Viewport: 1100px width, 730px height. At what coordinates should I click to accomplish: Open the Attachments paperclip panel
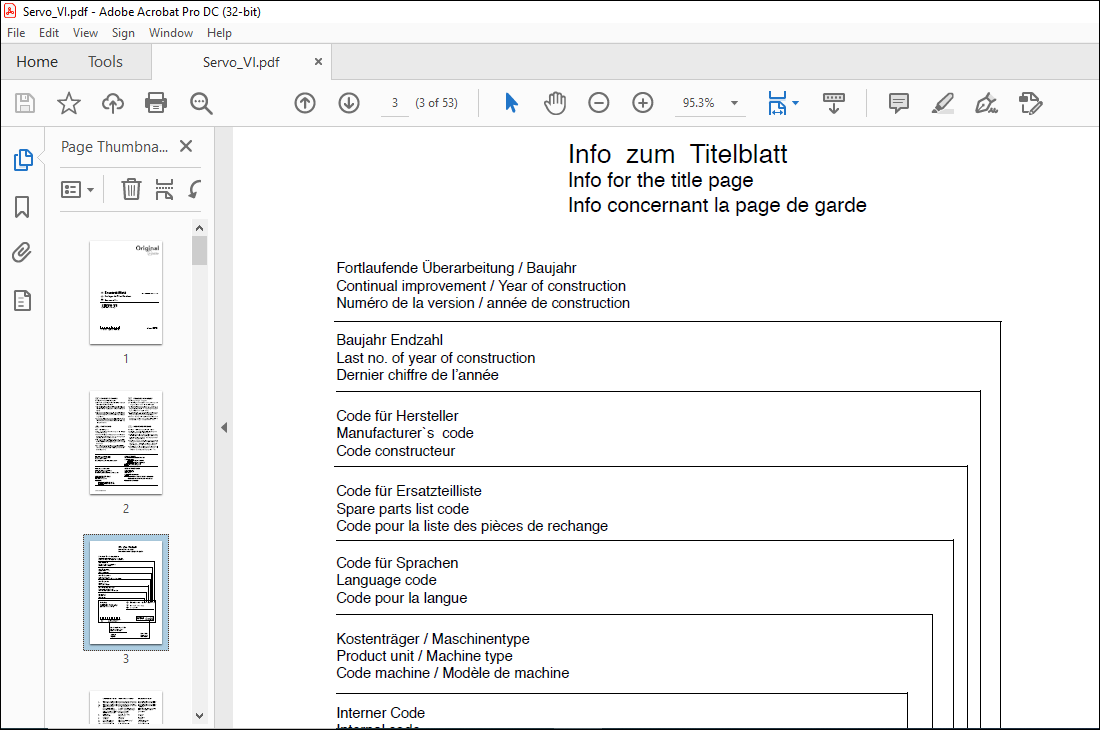(x=22, y=252)
